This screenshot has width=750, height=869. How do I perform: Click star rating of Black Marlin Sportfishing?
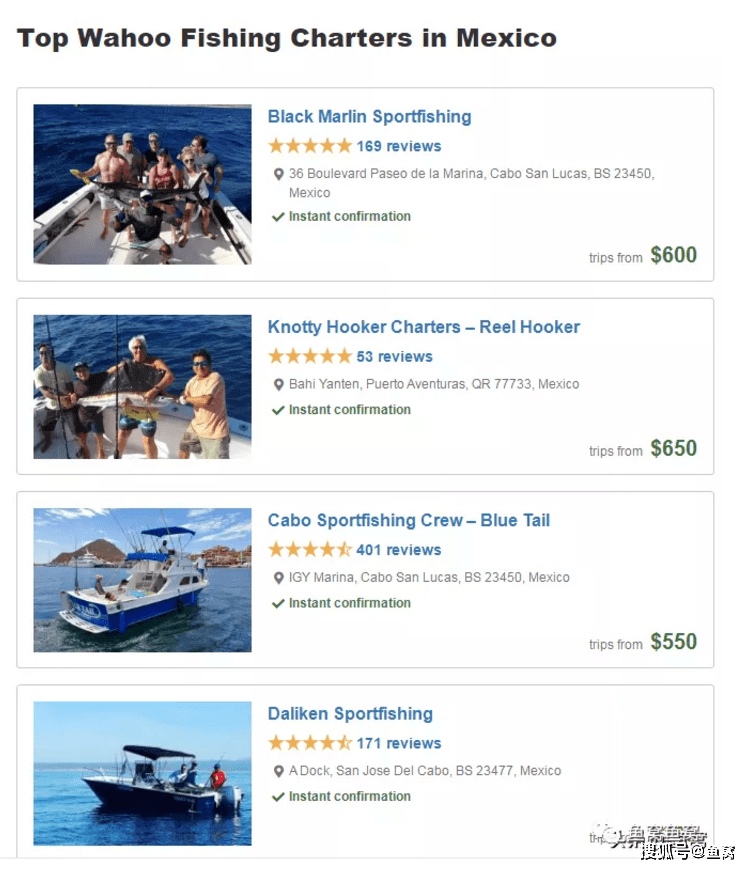[310, 146]
